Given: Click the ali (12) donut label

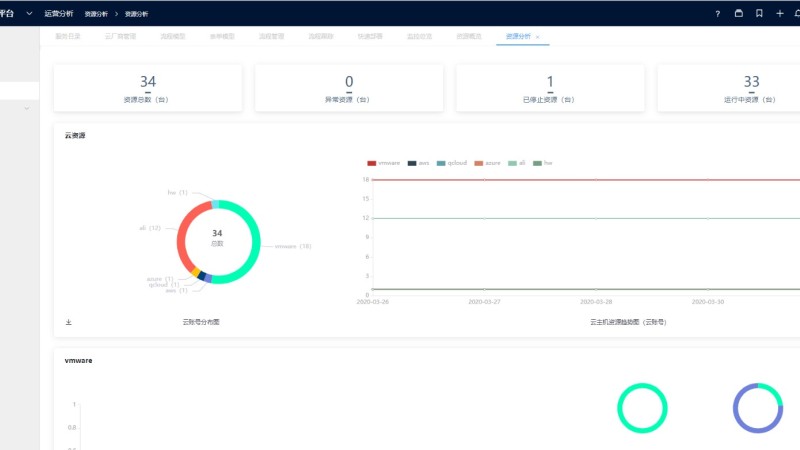Looking at the screenshot, I should 150,228.
